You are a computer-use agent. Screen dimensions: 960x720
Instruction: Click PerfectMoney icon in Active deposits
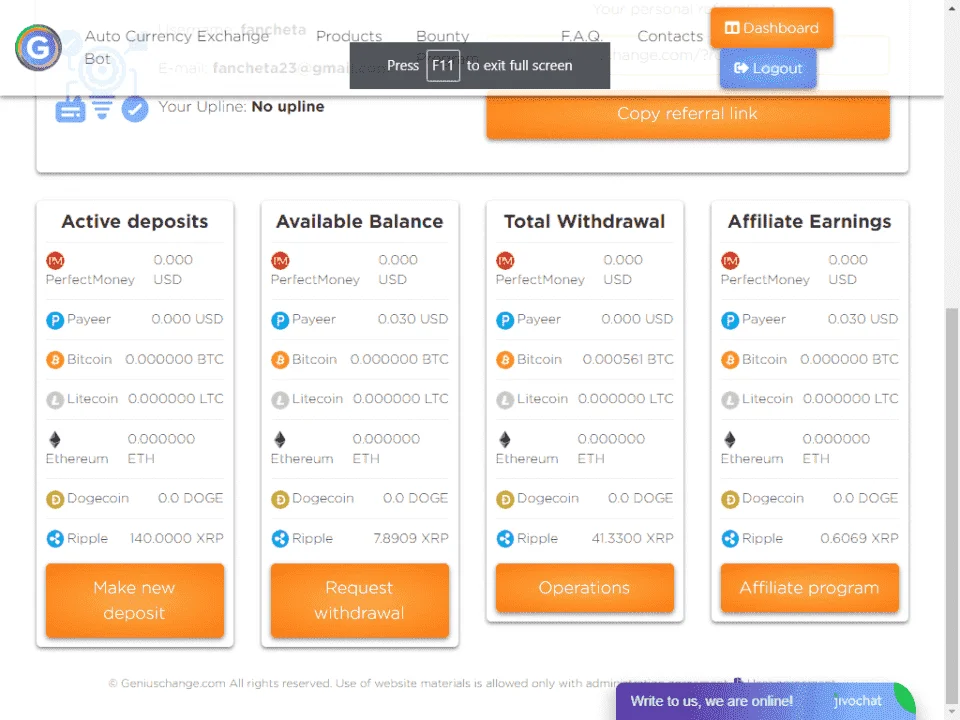(x=55, y=261)
